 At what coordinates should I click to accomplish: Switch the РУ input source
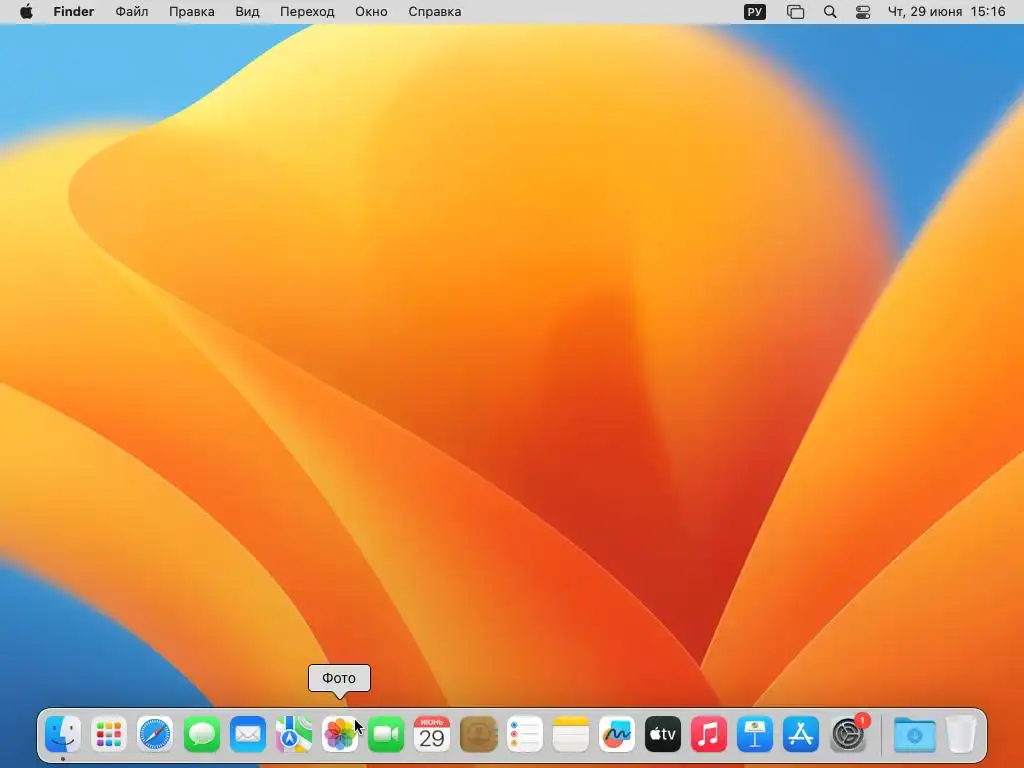pyautogui.click(x=754, y=12)
